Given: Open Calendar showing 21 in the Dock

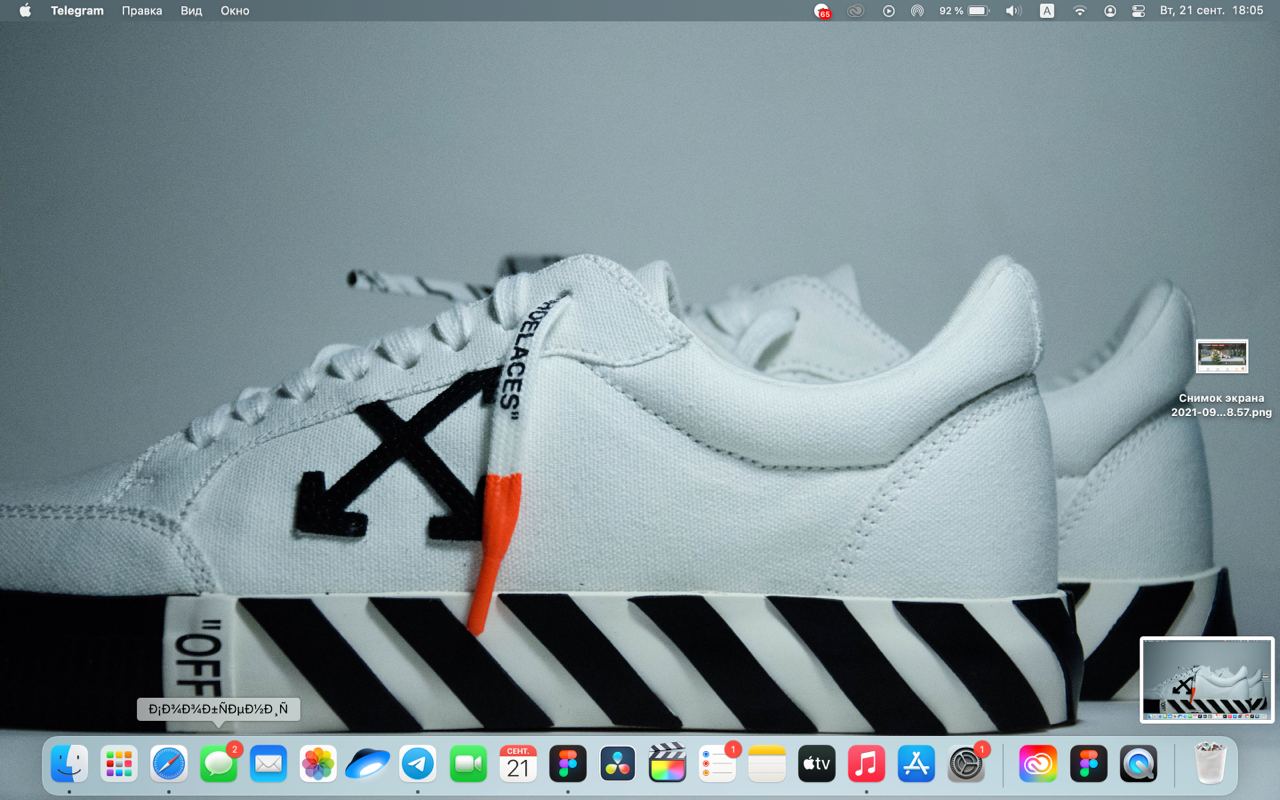Looking at the screenshot, I should pos(518,764).
